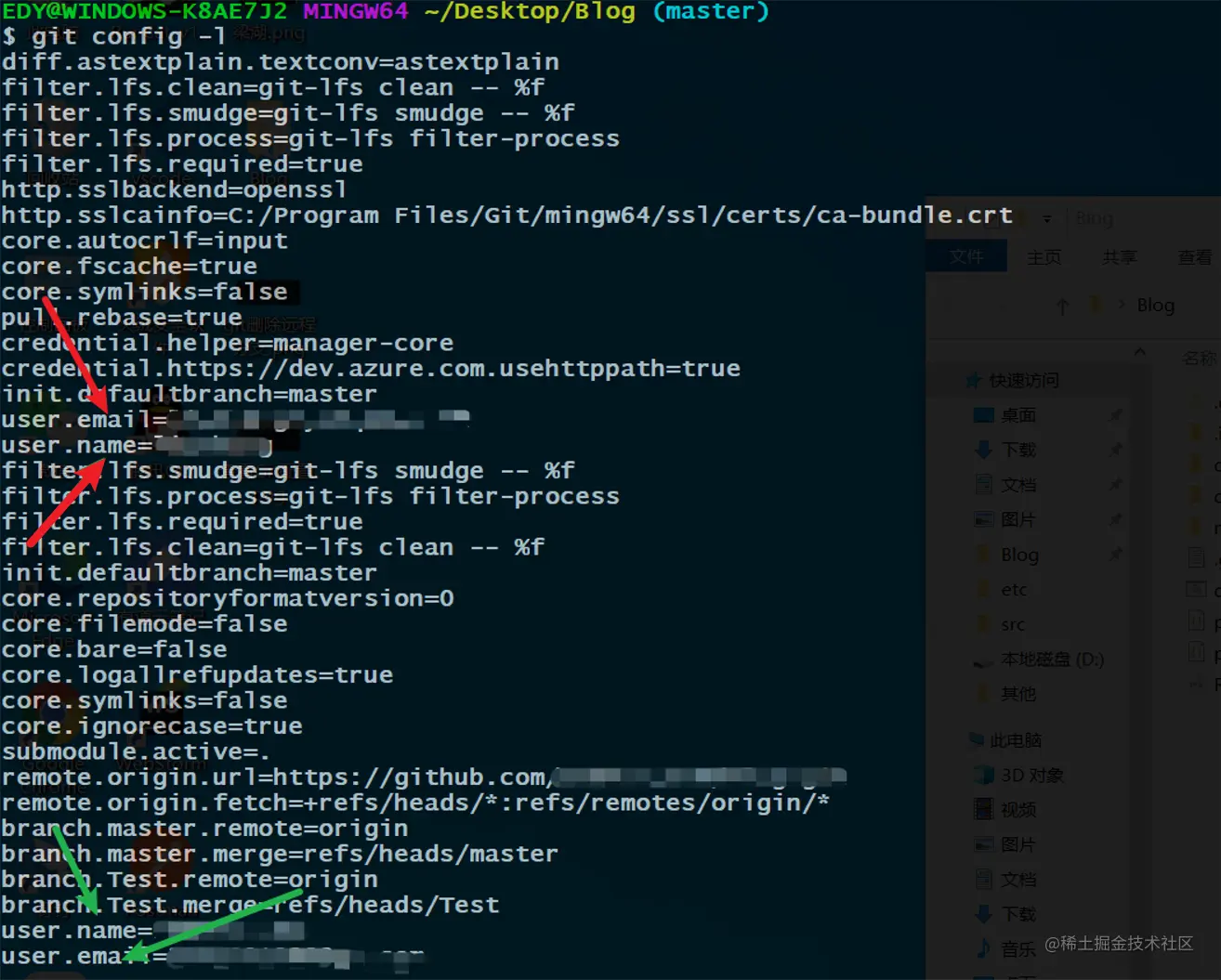Screen dimensions: 1221x980
Task: Open 下载 under Quick access
Action: (x=1018, y=450)
